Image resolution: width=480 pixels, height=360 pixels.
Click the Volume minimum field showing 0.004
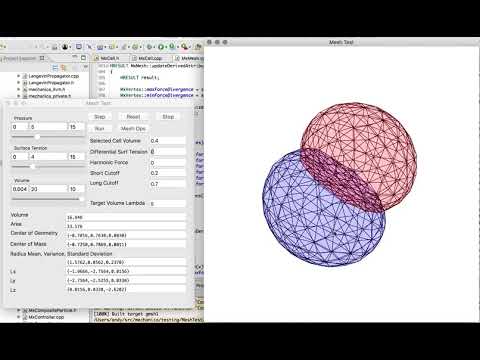(20, 189)
